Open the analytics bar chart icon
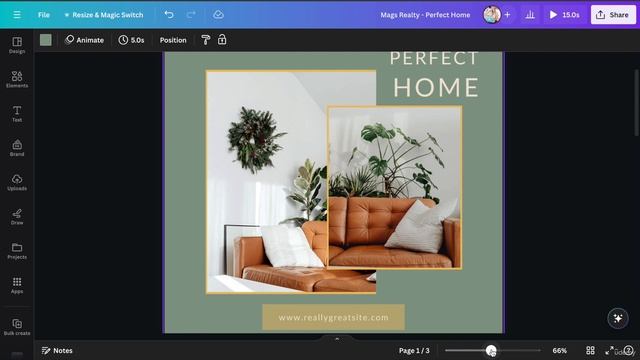Image resolution: width=640 pixels, height=360 pixels. click(x=530, y=15)
